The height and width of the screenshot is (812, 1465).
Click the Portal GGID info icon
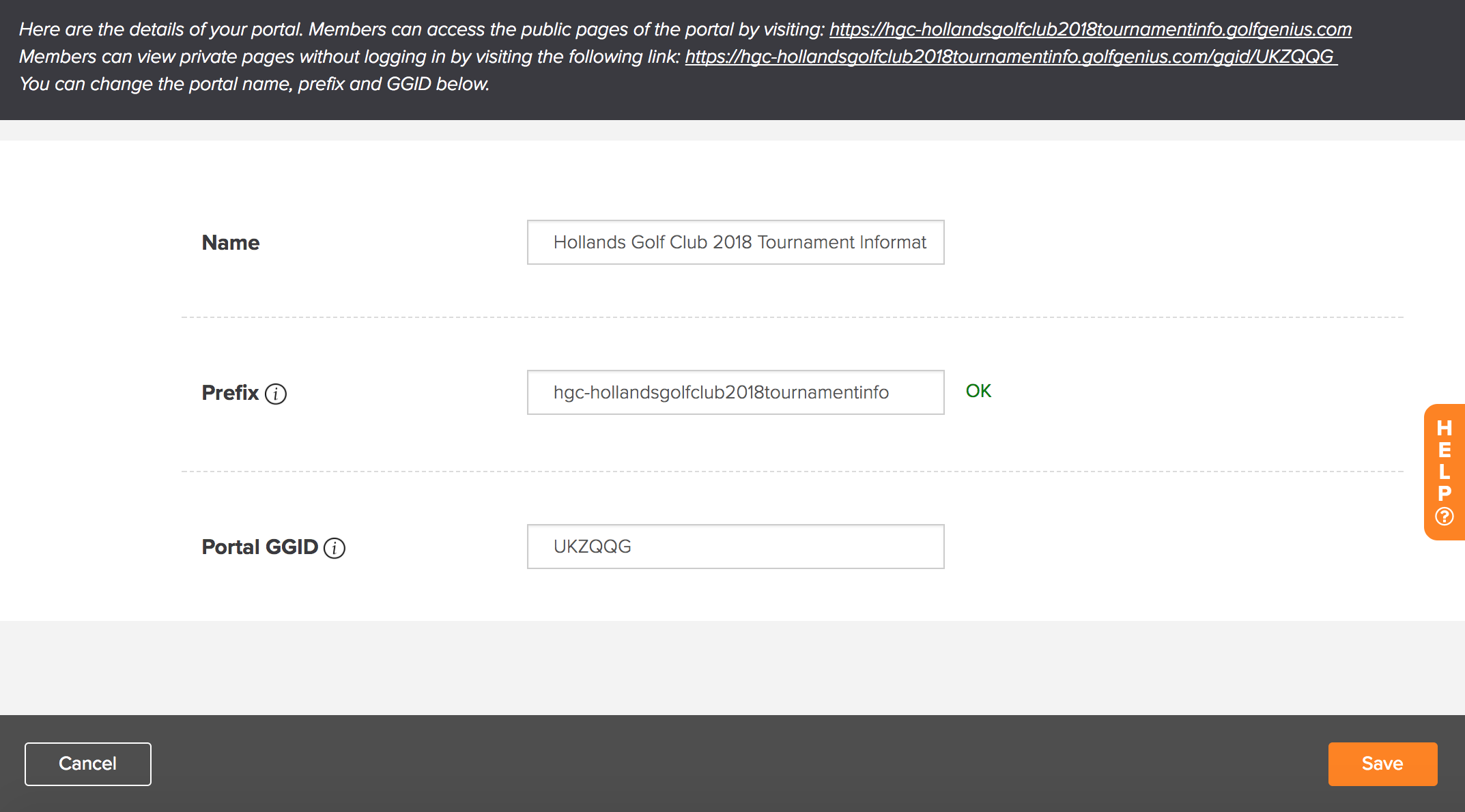(x=335, y=548)
